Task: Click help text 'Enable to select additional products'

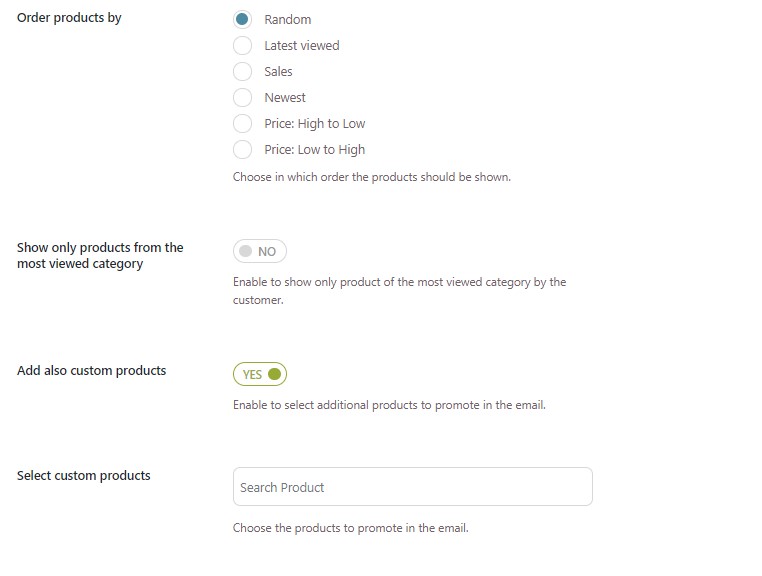Action: 389,405
